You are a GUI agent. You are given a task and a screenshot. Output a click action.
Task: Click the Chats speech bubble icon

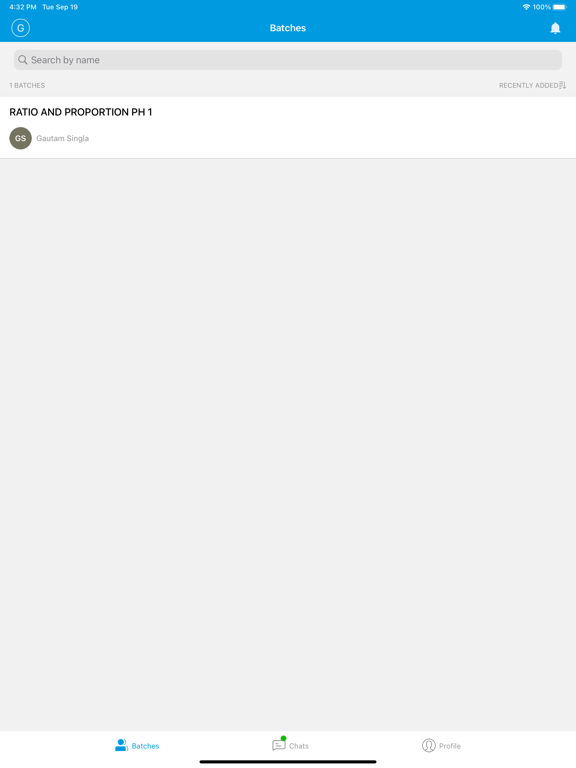click(278, 745)
